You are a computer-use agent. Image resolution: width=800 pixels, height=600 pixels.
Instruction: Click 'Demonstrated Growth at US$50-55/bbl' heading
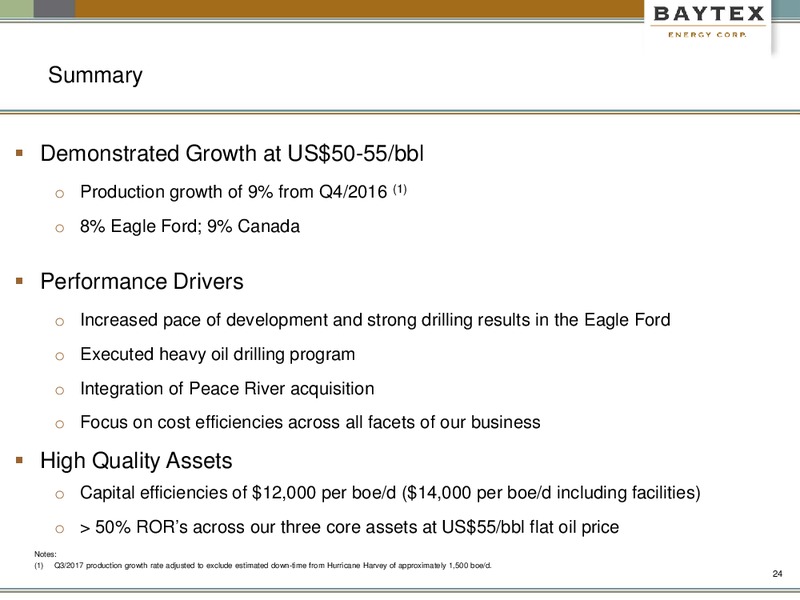[232, 154]
